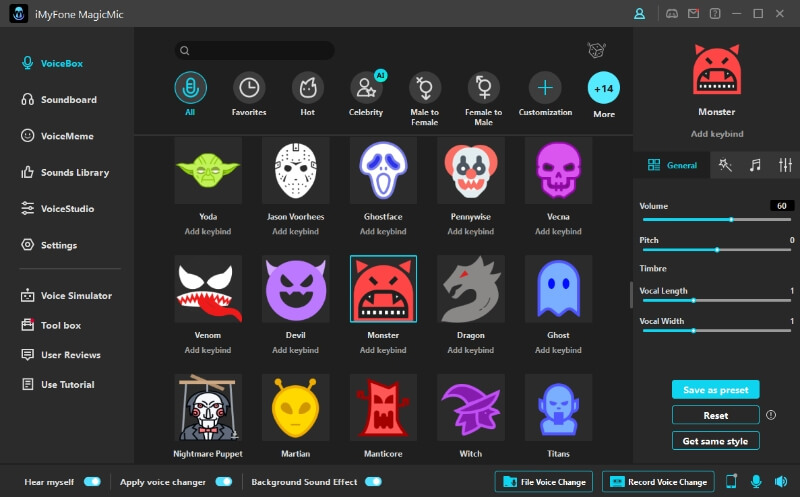Click Save as preset button
Image resolution: width=800 pixels, height=497 pixels.
tap(715, 390)
